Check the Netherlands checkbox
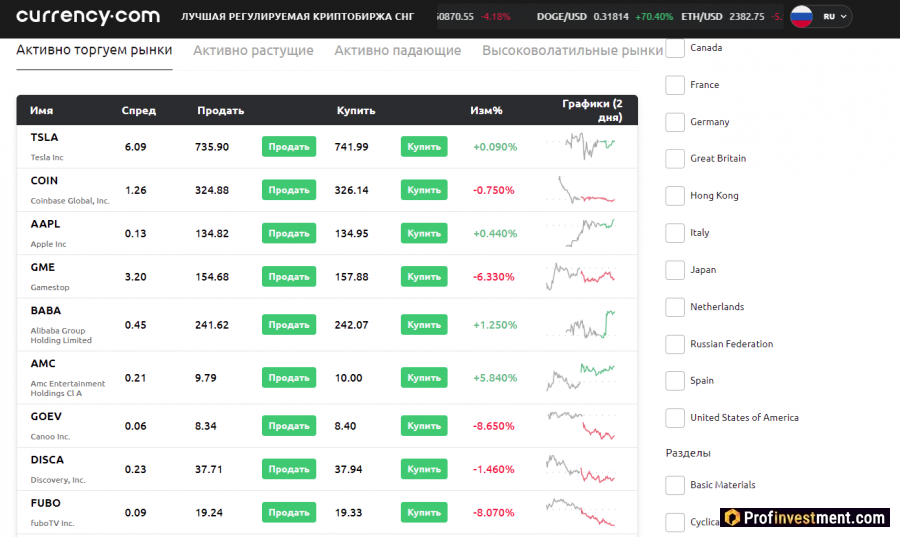The width and height of the screenshot is (900, 537). click(675, 307)
